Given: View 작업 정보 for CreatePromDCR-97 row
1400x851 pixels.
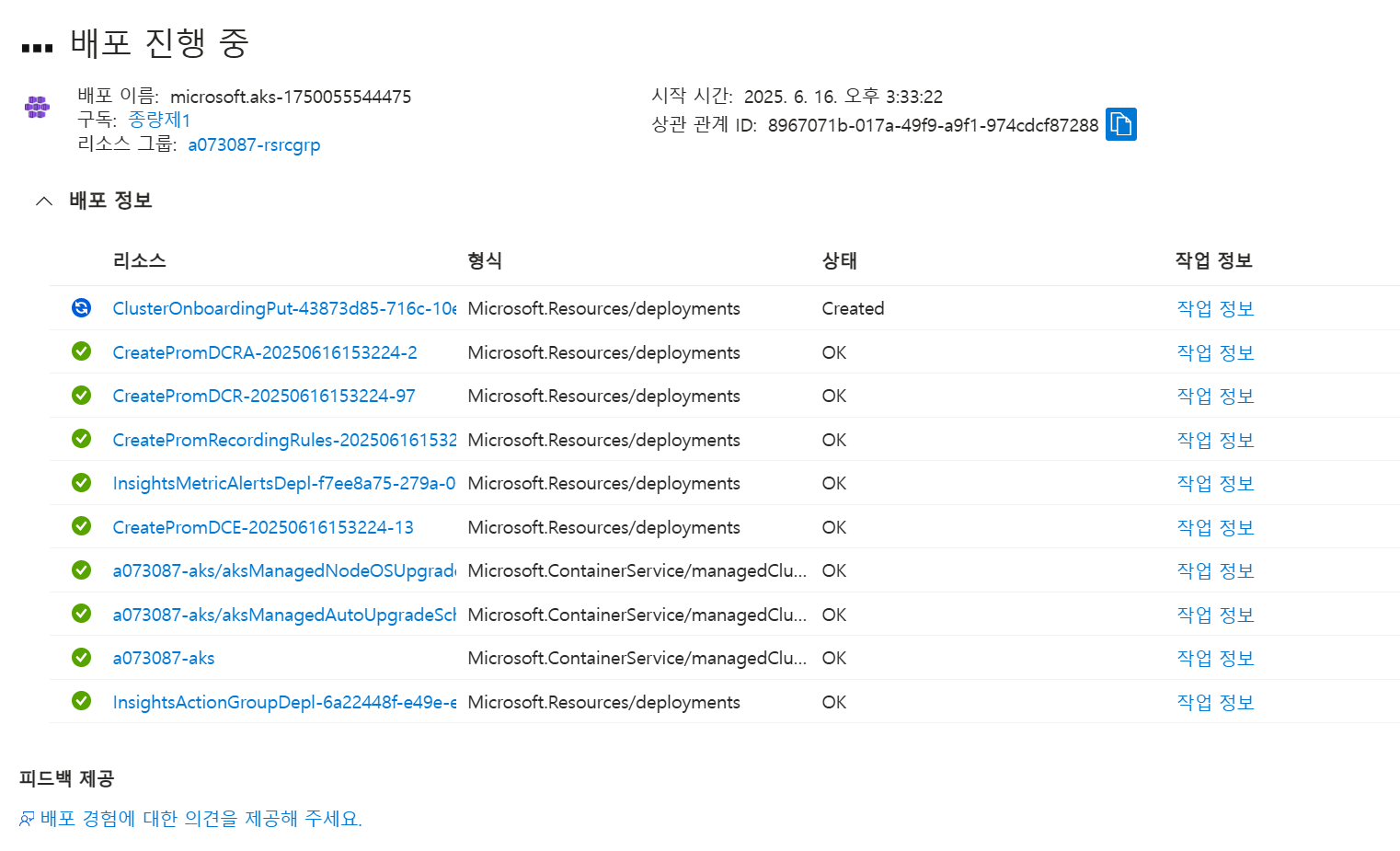Looking at the screenshot, I should [1215, 396].
